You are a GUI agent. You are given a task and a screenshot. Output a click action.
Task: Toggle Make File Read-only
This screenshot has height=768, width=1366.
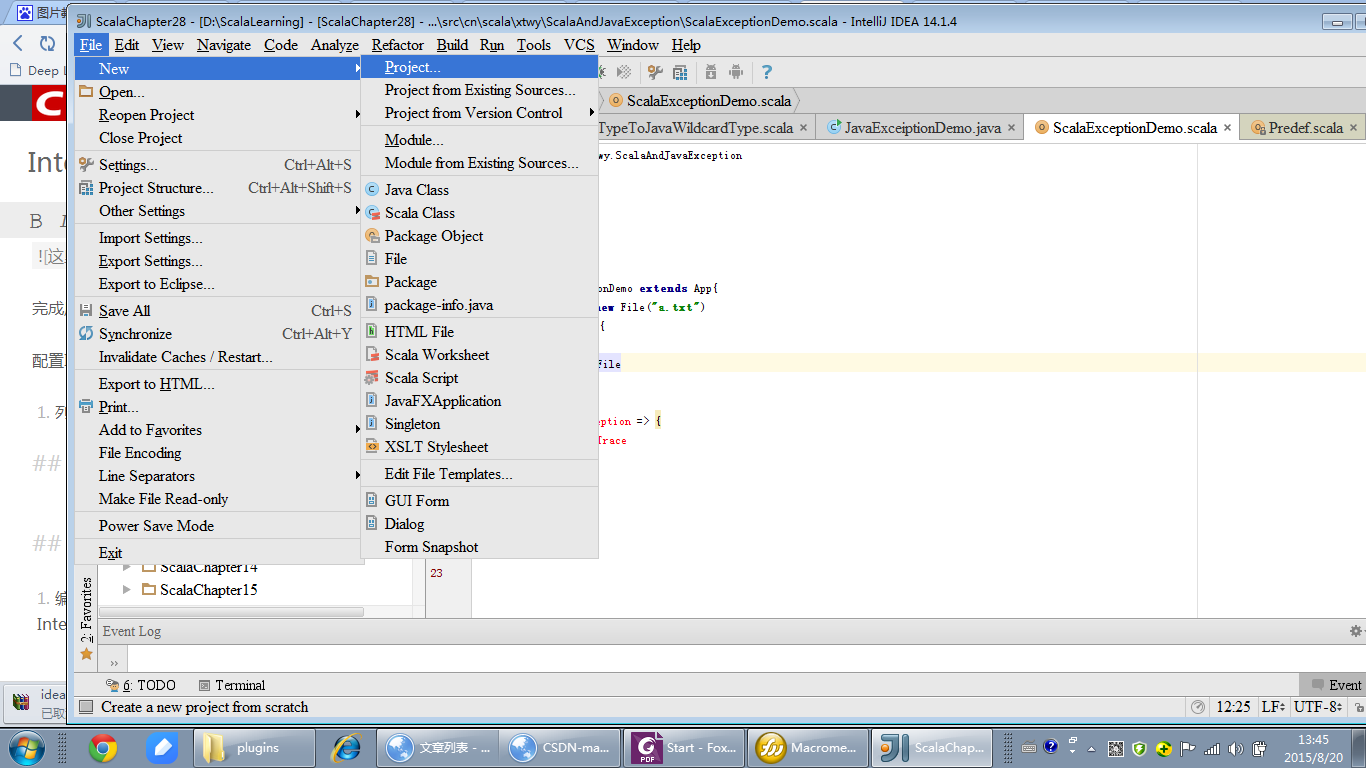click(218, 499)
